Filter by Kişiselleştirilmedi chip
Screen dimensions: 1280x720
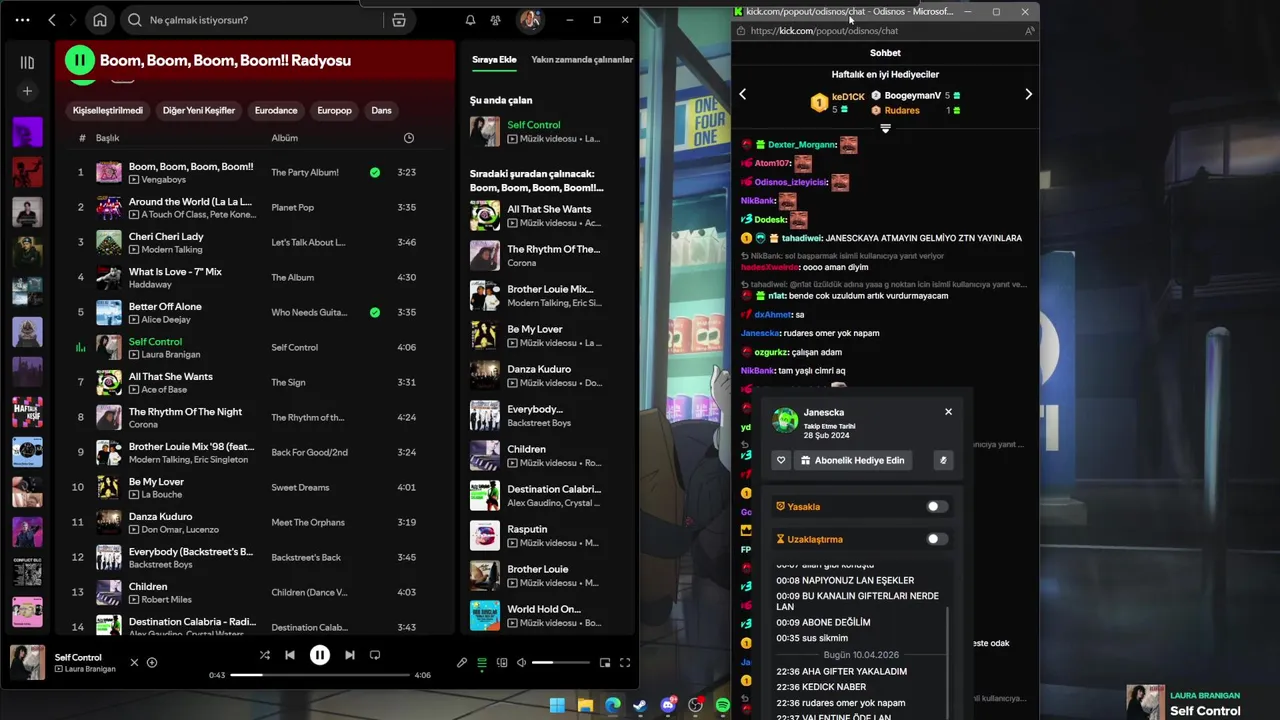(108, 110)
